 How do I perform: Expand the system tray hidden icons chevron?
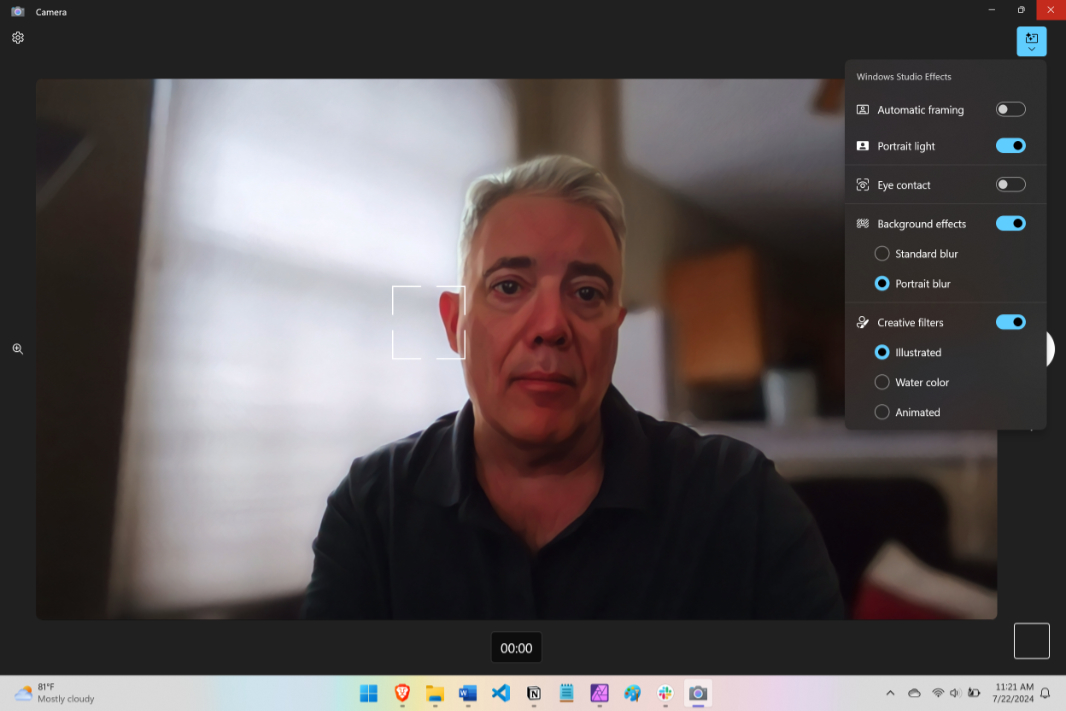[890, 693]
